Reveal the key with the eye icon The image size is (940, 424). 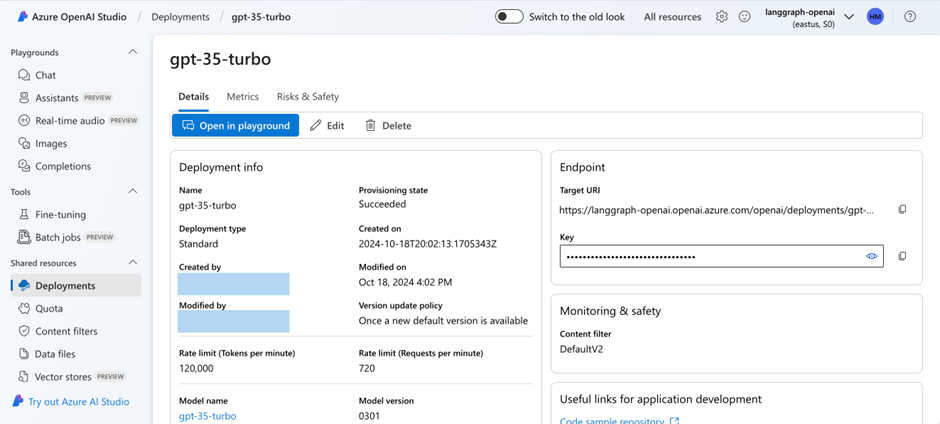[x=871, y=256]
